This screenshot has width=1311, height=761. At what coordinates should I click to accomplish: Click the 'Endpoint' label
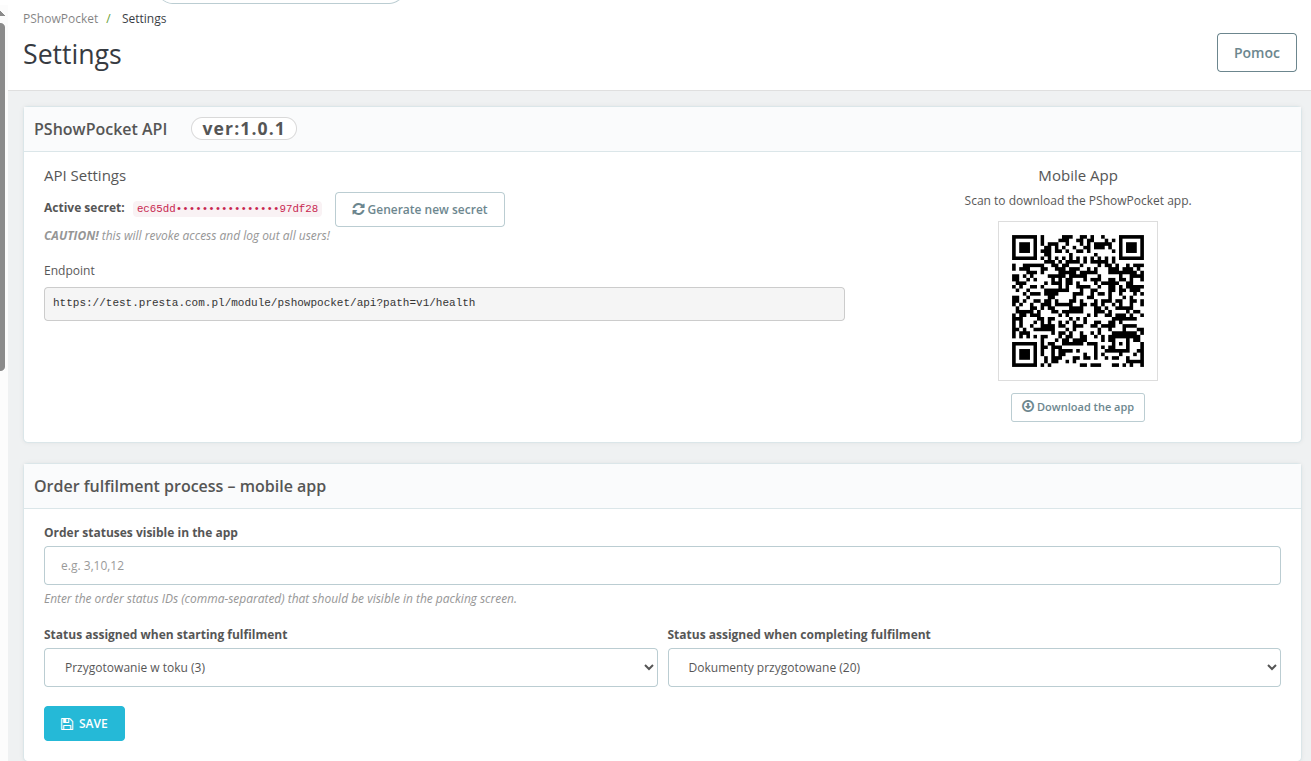coord(70,270)
